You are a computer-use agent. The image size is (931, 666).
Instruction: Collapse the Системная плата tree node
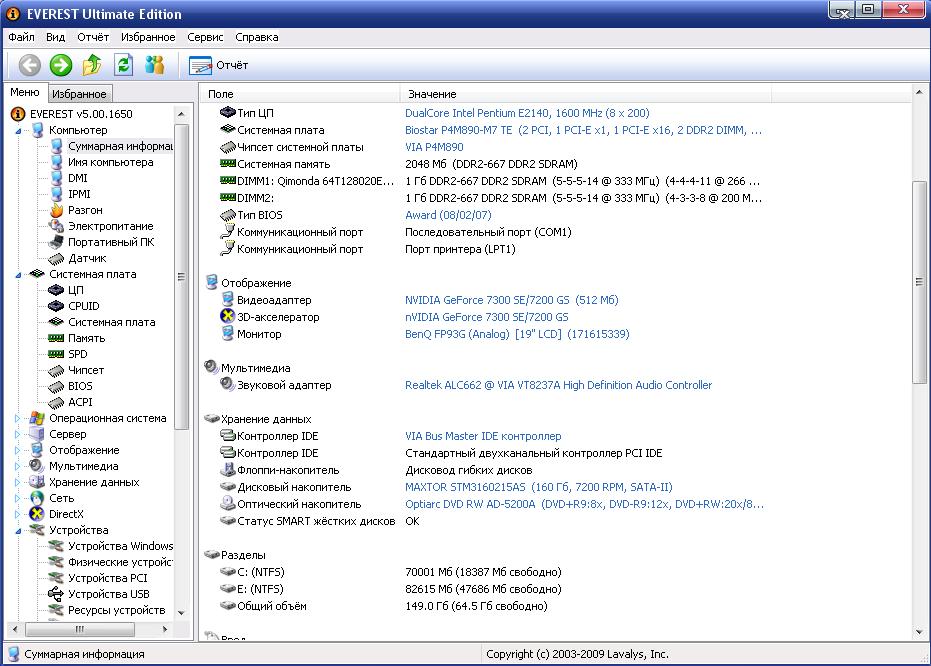(18, 274)
